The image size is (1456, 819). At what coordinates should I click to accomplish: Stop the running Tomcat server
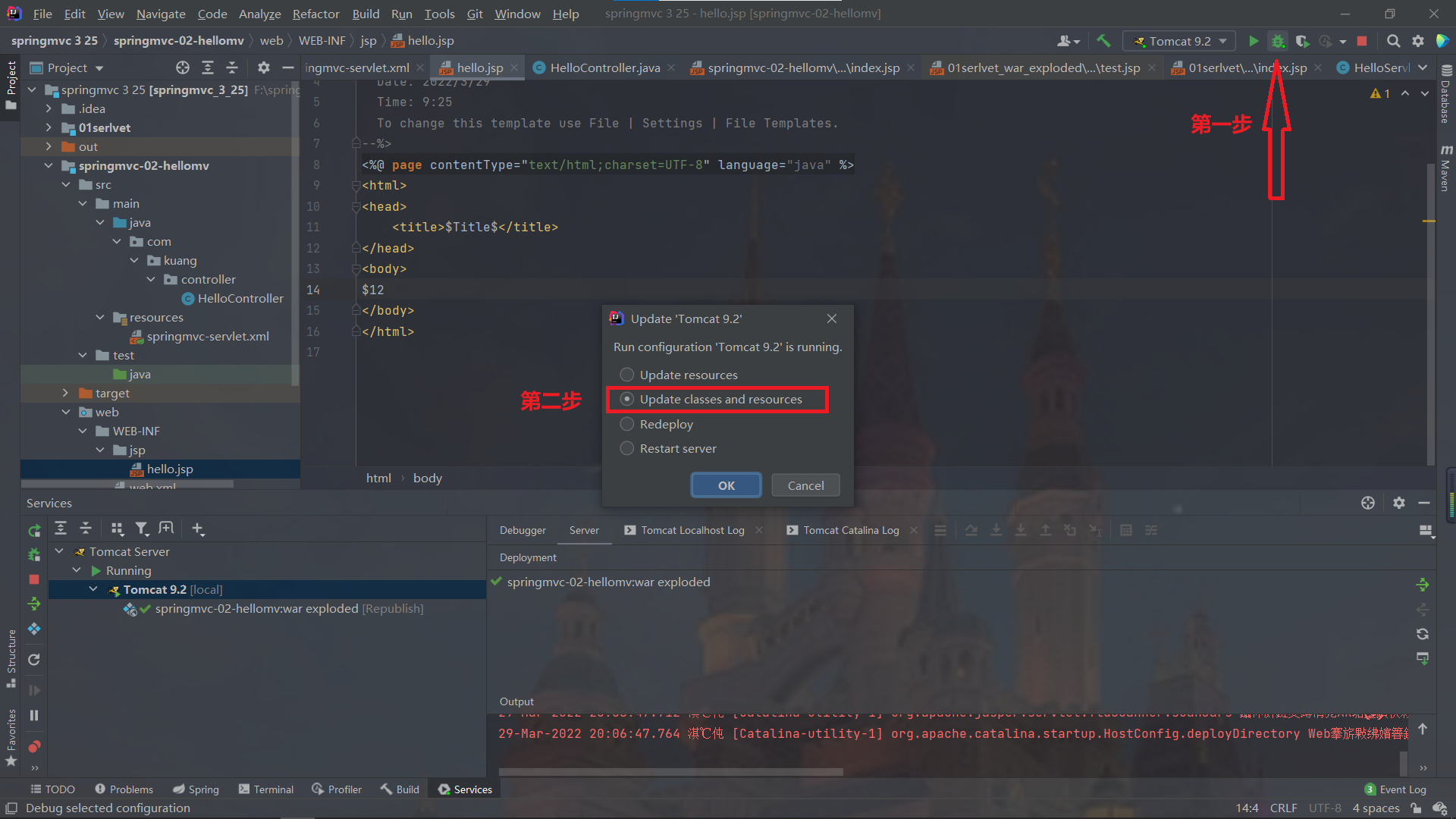click(1362, 41)
